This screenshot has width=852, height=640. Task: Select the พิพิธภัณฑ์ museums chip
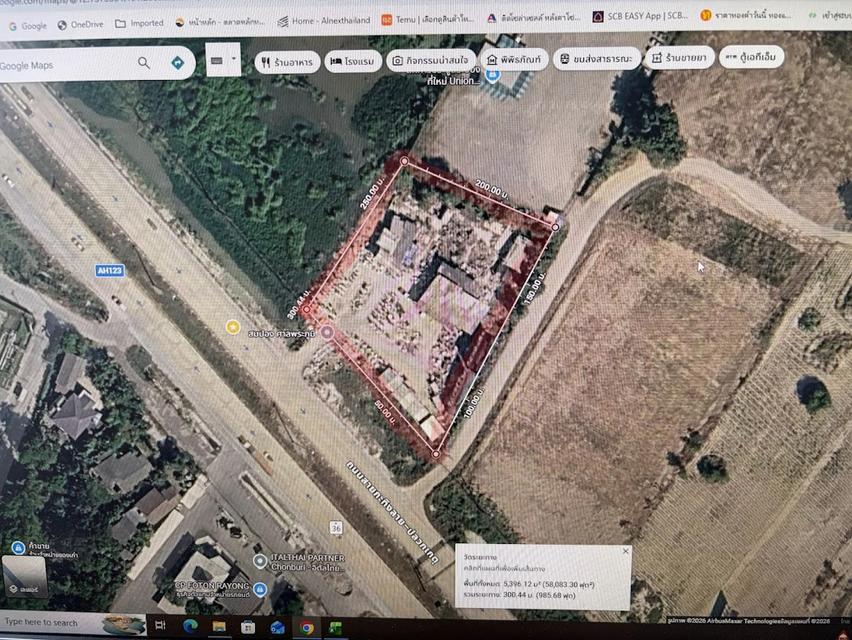pyautogui.click(x=514, y=59)
